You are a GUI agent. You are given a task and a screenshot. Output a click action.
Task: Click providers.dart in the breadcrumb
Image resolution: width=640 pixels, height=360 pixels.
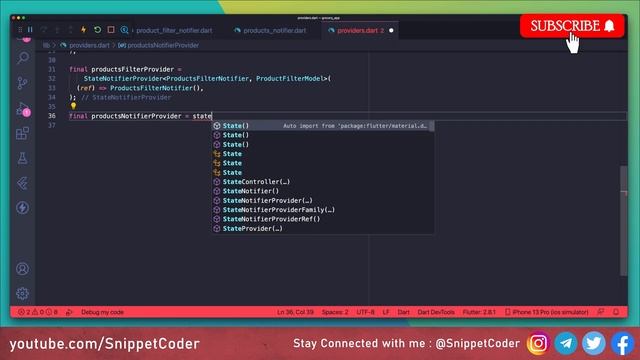89,45
